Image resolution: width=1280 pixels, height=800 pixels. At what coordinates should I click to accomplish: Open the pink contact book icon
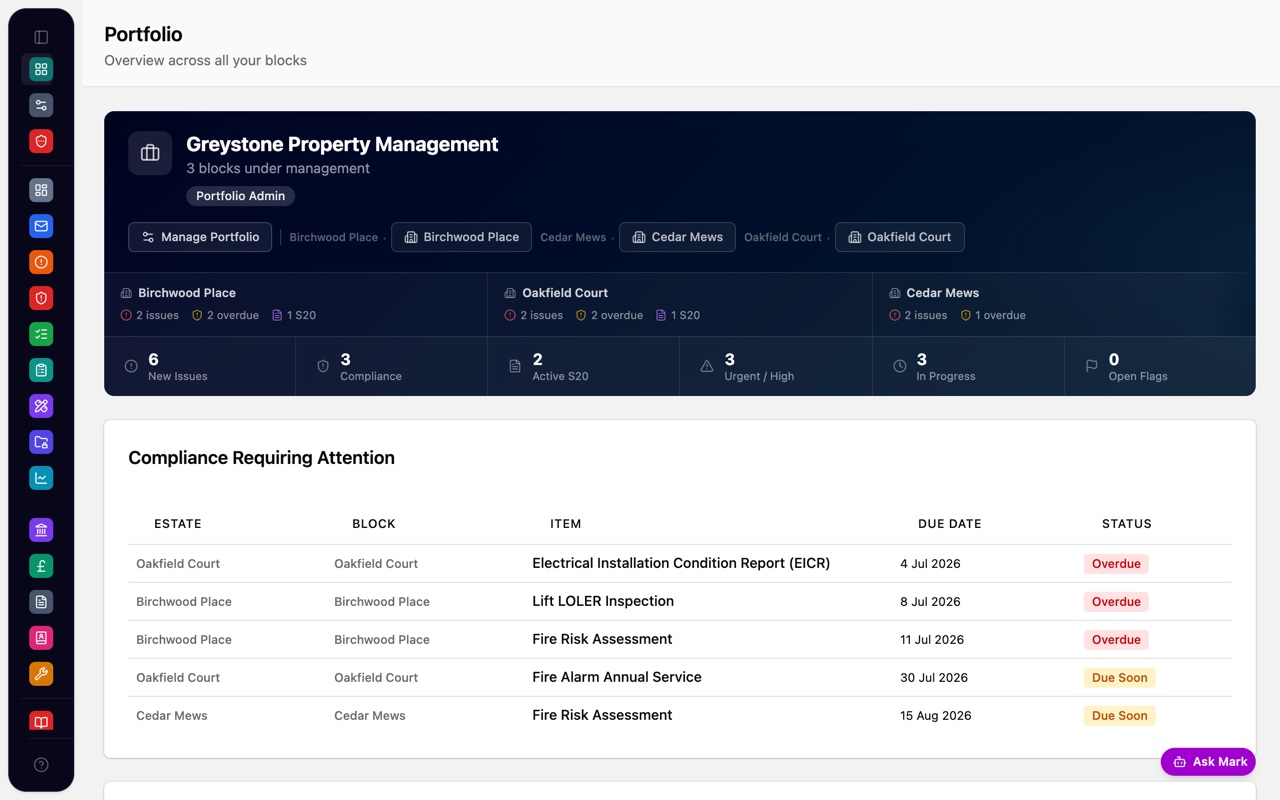[41, 638]
